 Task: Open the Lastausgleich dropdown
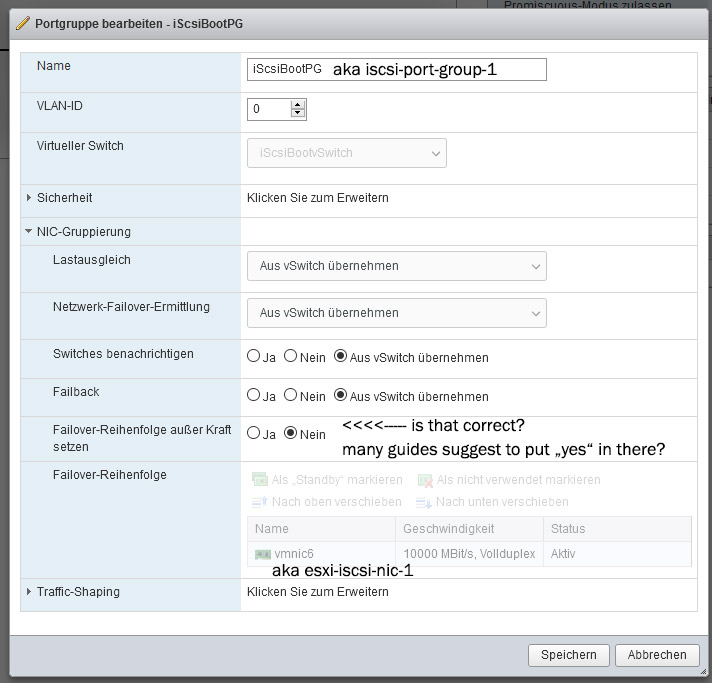tap(396, 266)
